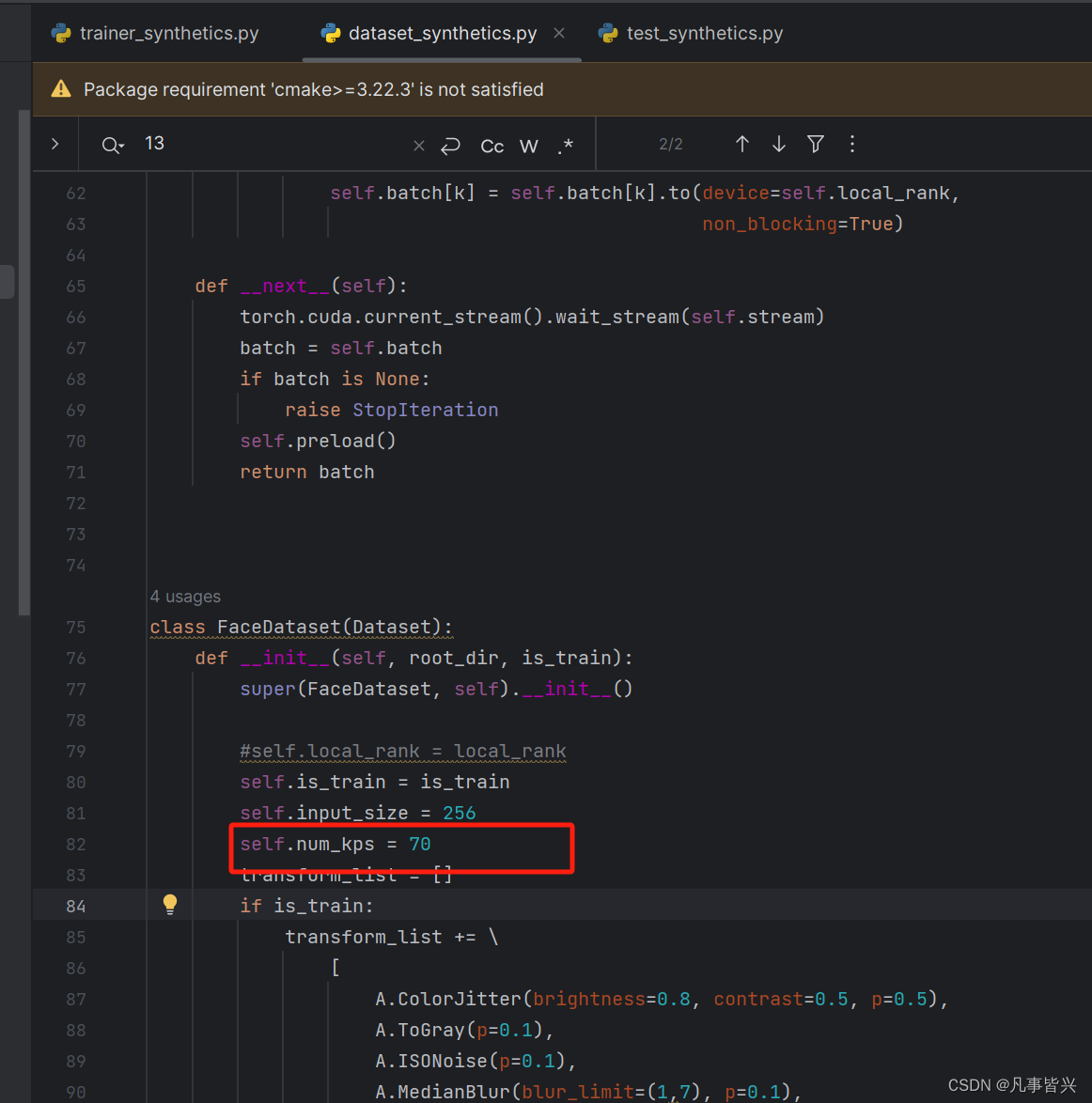The width and height of the screenshot is (1092, 1103).
Task: Click the '4 usages' link above FaceDataset
Action: click(x=185, y=596)
